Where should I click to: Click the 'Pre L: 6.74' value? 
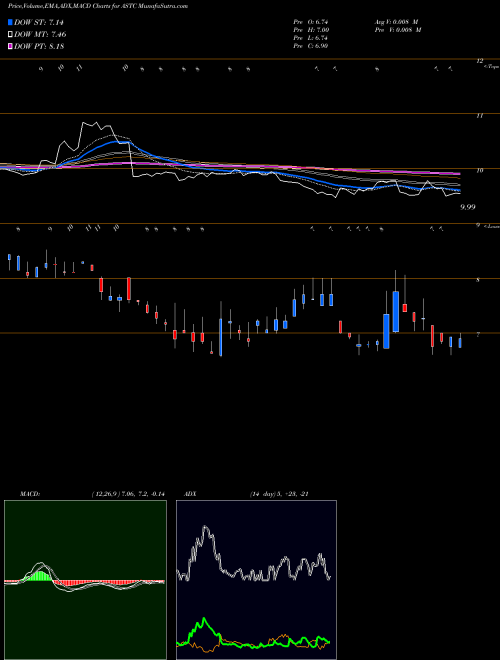click(310, 38)
